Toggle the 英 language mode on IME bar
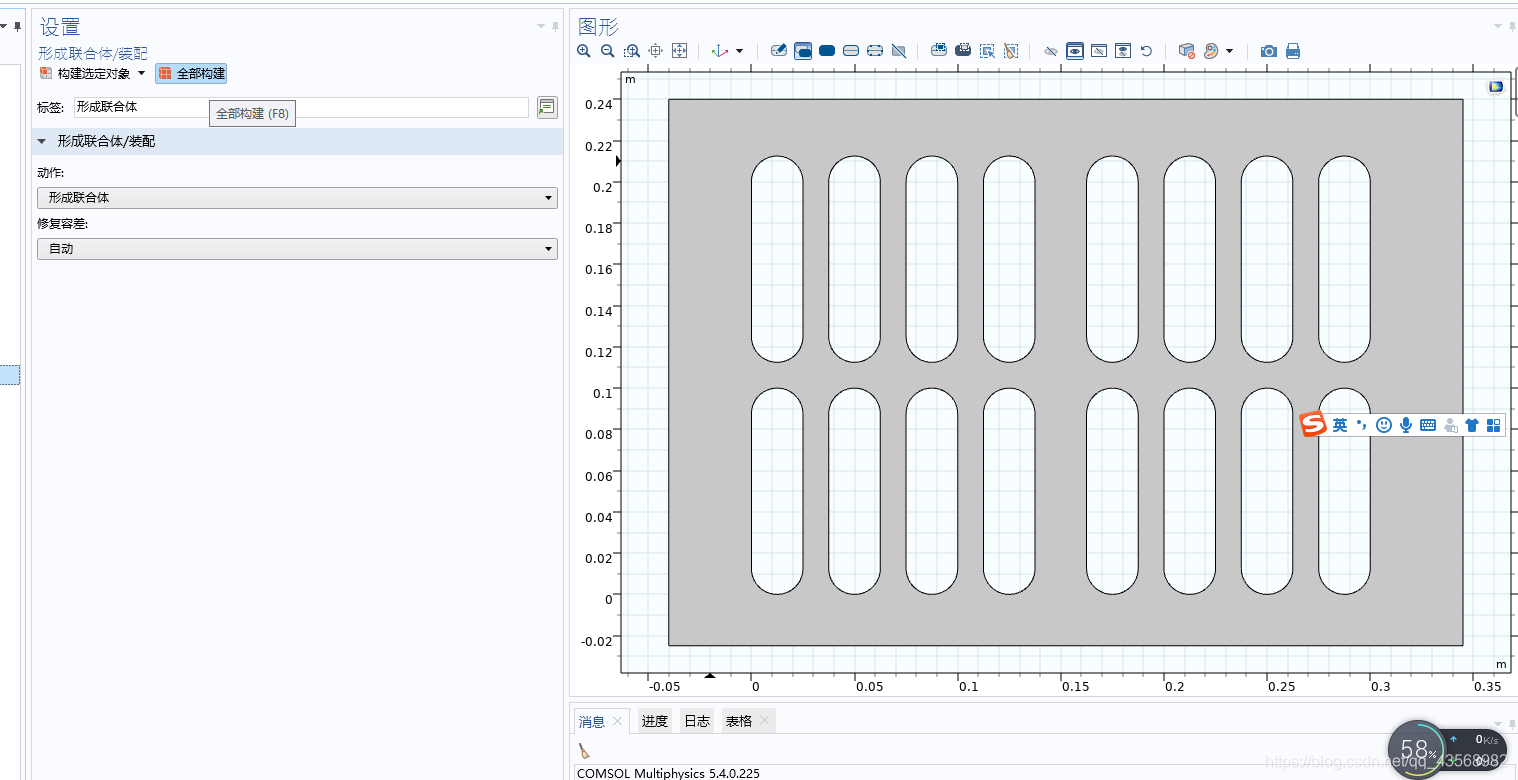Screen dimensions: 1518x780 click(x=1340, y=425)
